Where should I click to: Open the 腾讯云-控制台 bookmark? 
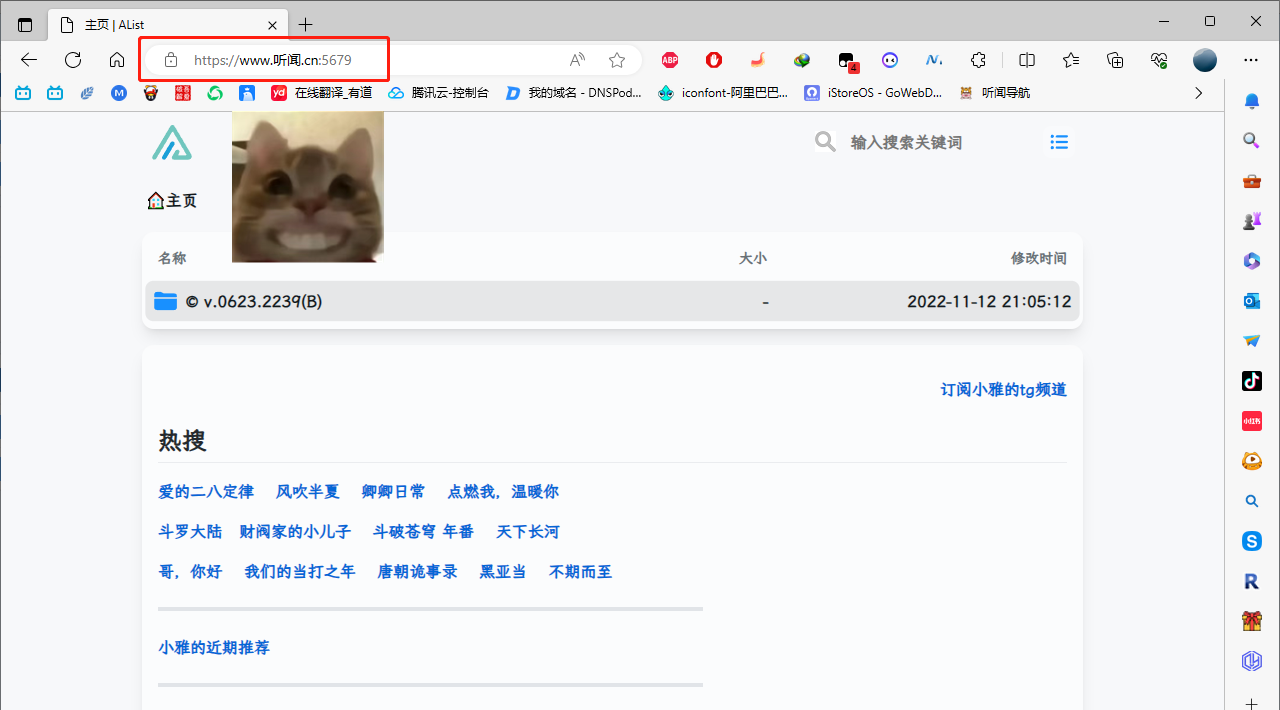coord(439,93)
